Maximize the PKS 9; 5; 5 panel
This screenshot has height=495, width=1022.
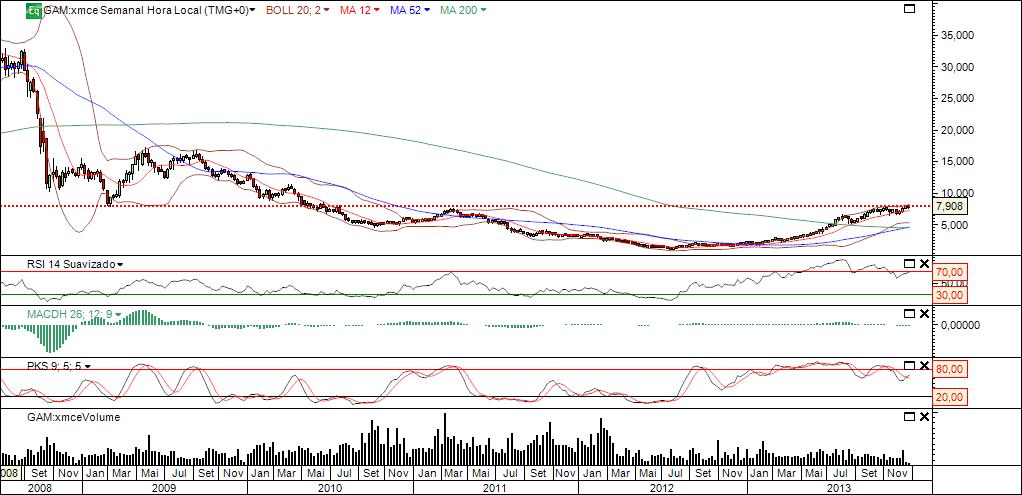pos(909,365)
